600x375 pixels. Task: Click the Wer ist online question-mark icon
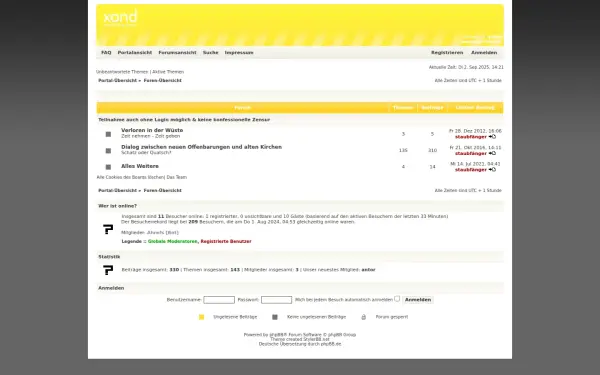tap(108, 229)
